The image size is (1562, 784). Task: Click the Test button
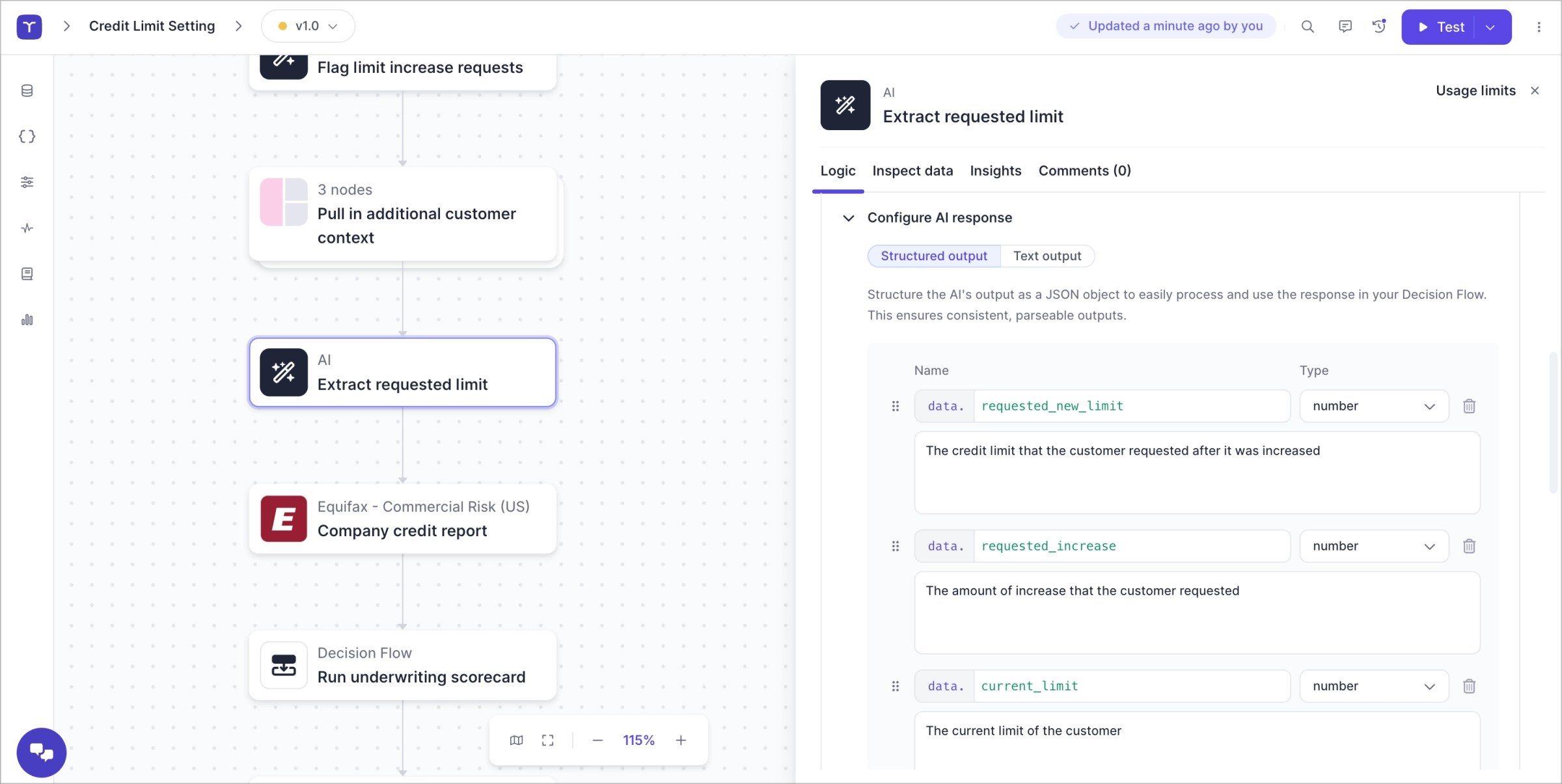point(1442,27)
